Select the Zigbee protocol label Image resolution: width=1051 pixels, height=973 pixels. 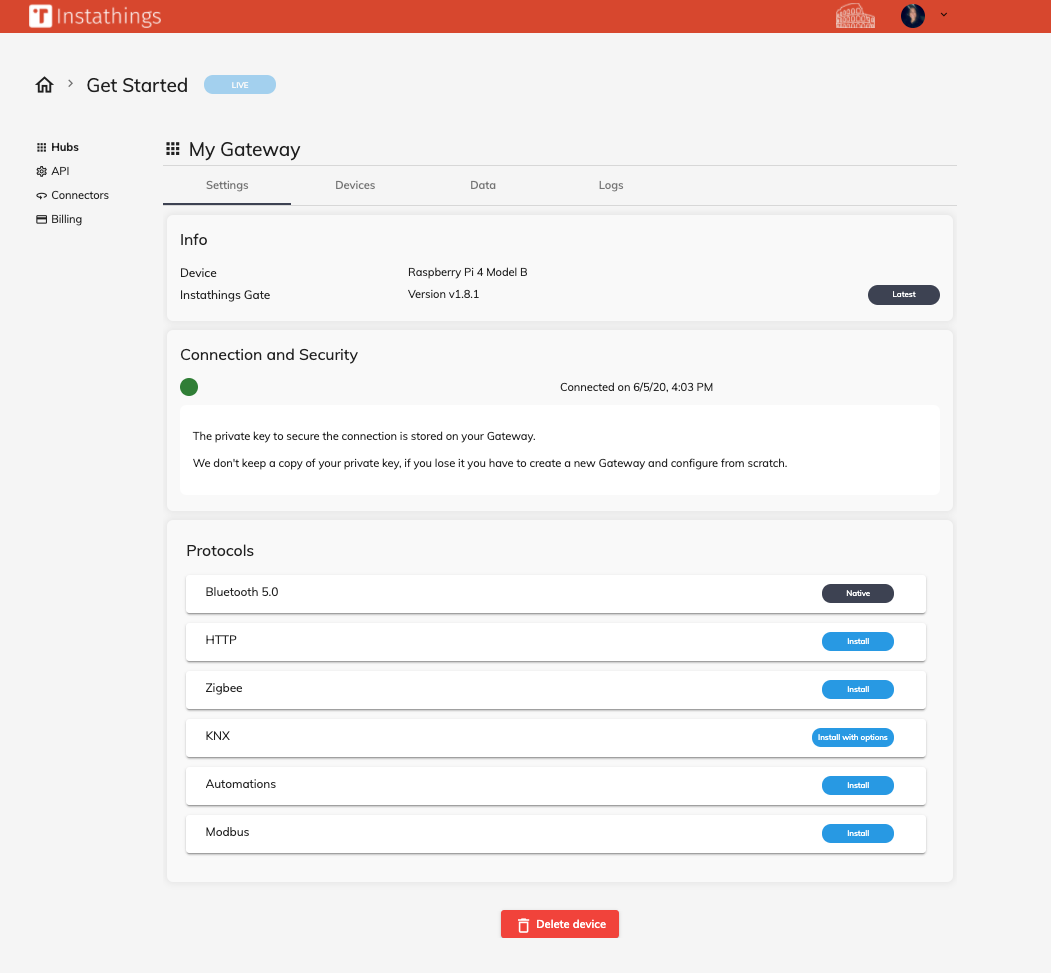(x=224, y=688)
